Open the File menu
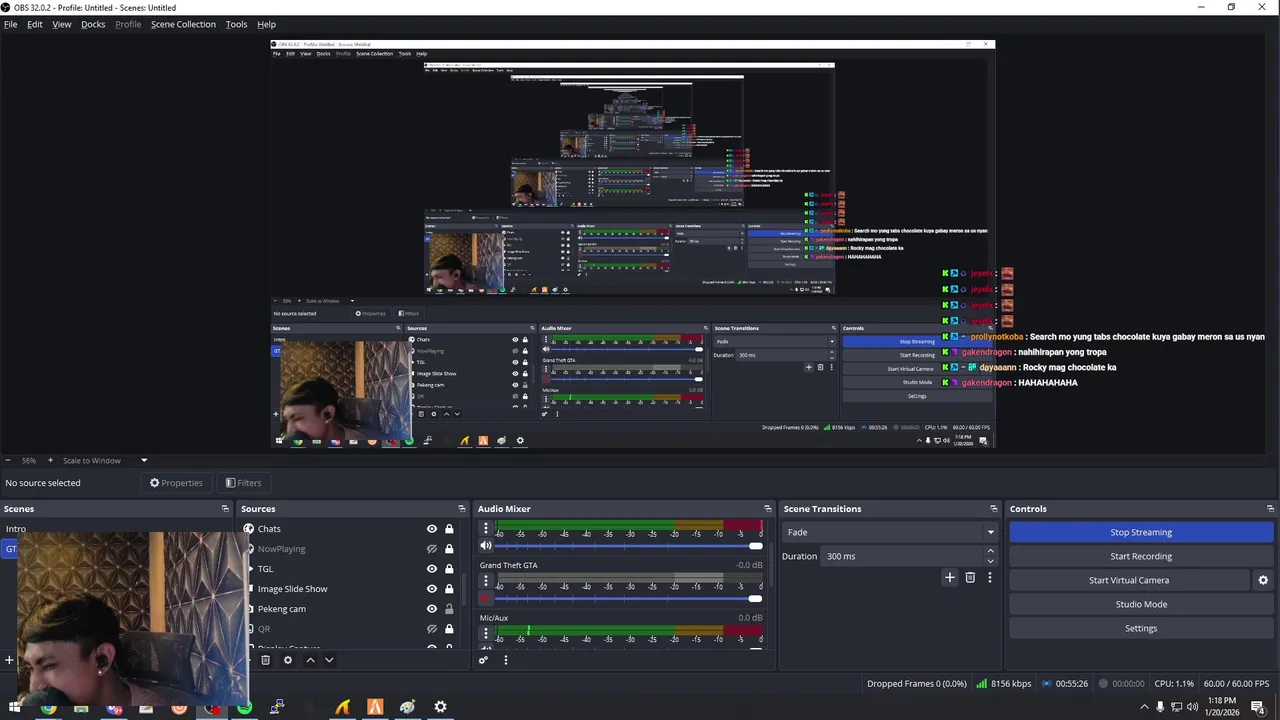This screenshot has height=720, width=1280. pyautogui.click(x=10, y=24)
